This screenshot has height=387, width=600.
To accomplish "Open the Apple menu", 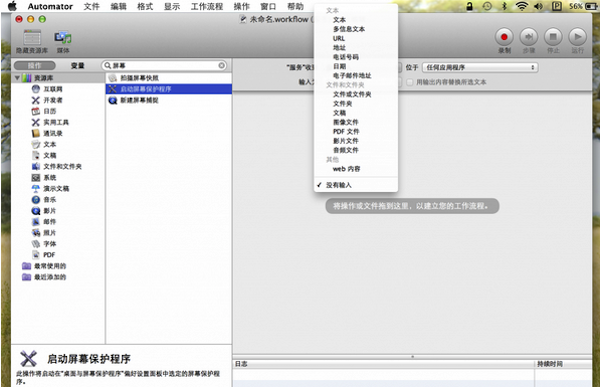I will 12,6.
